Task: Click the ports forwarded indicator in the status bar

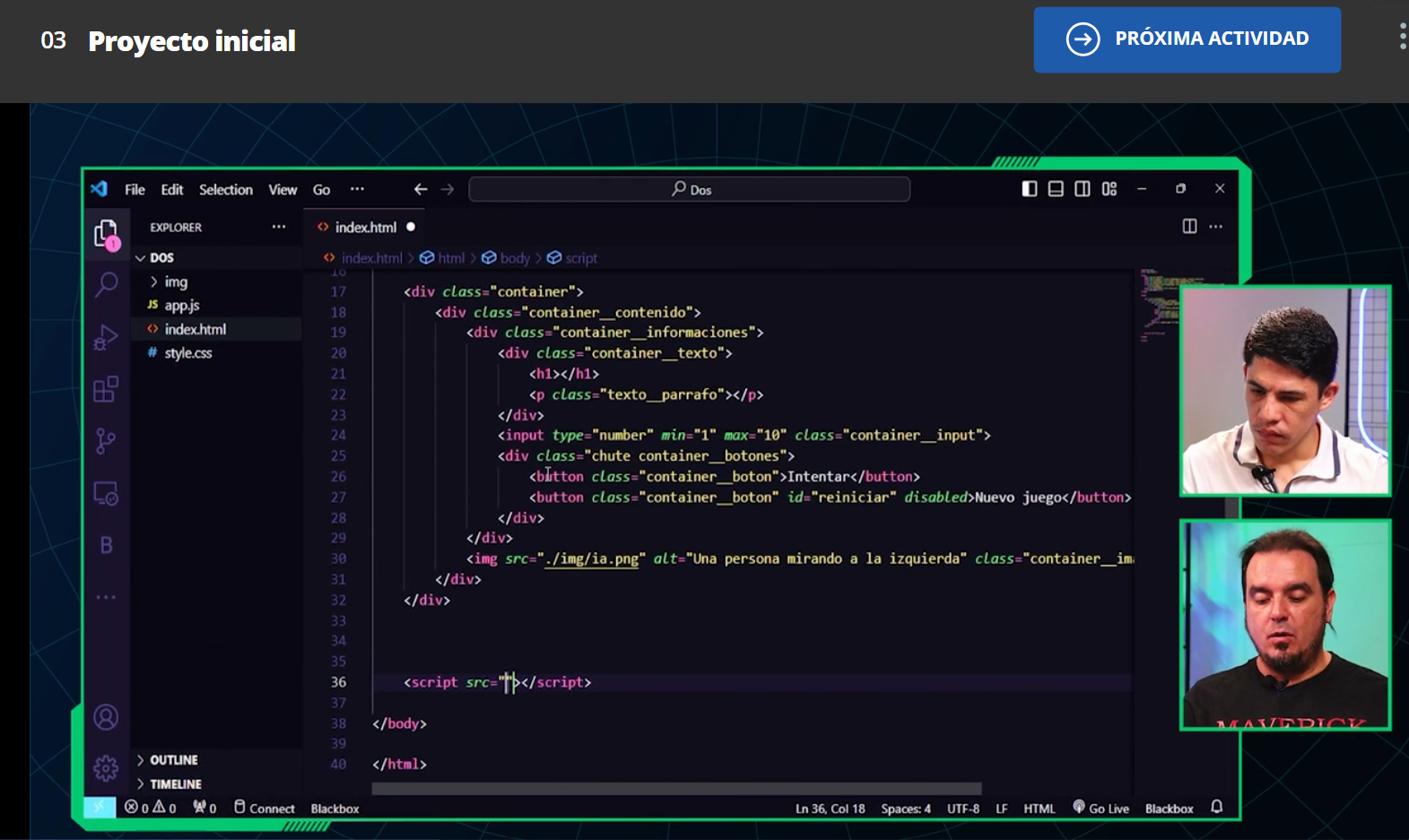Action: pyautogui.click(x=204, y=808)
